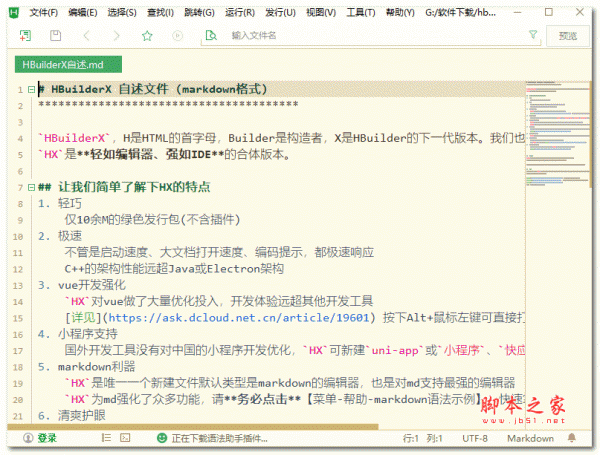Screen dimensions: 600x455
Task: Click the line 18 text markdown利器
Action: click(96, 367)
